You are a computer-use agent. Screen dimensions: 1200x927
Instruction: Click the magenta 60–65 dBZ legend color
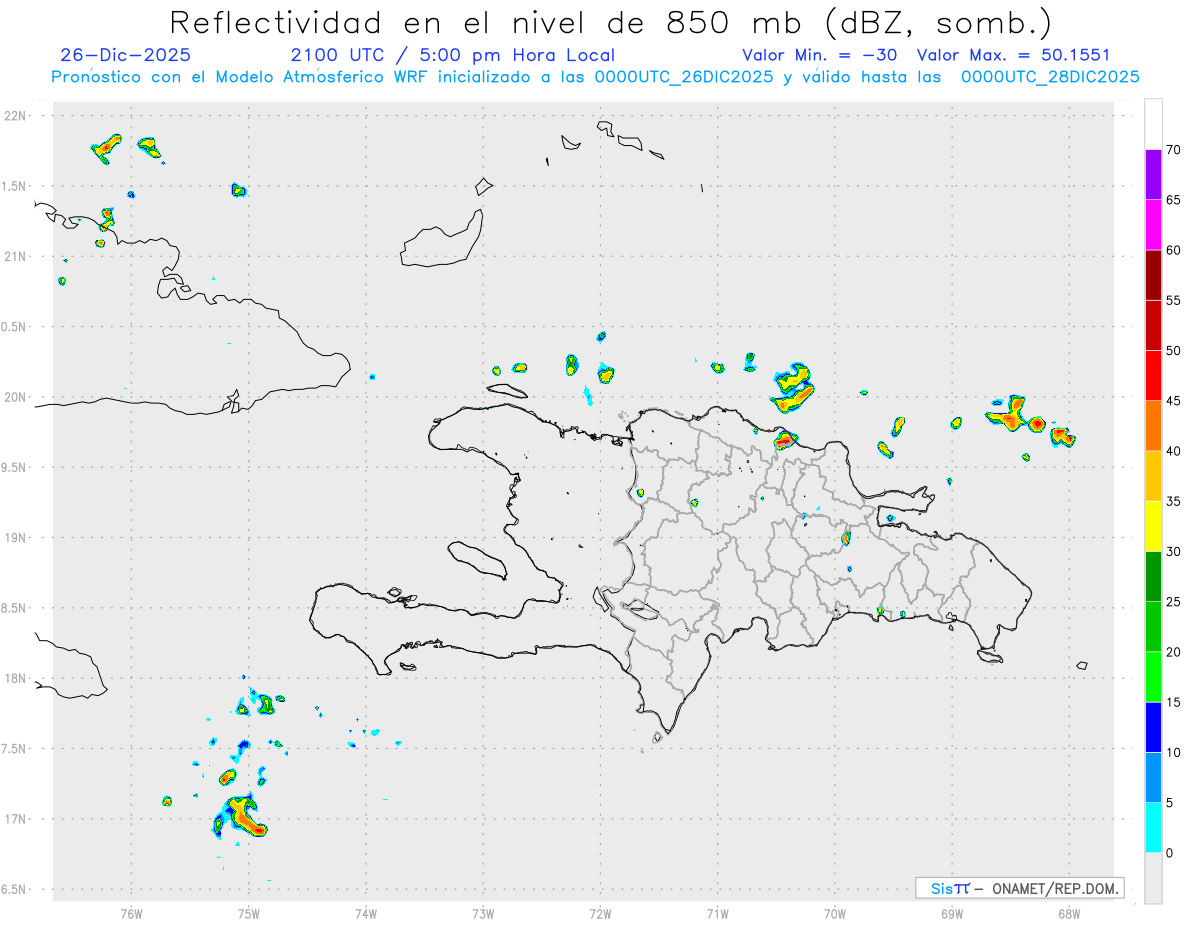click(x=1153, y=225)
